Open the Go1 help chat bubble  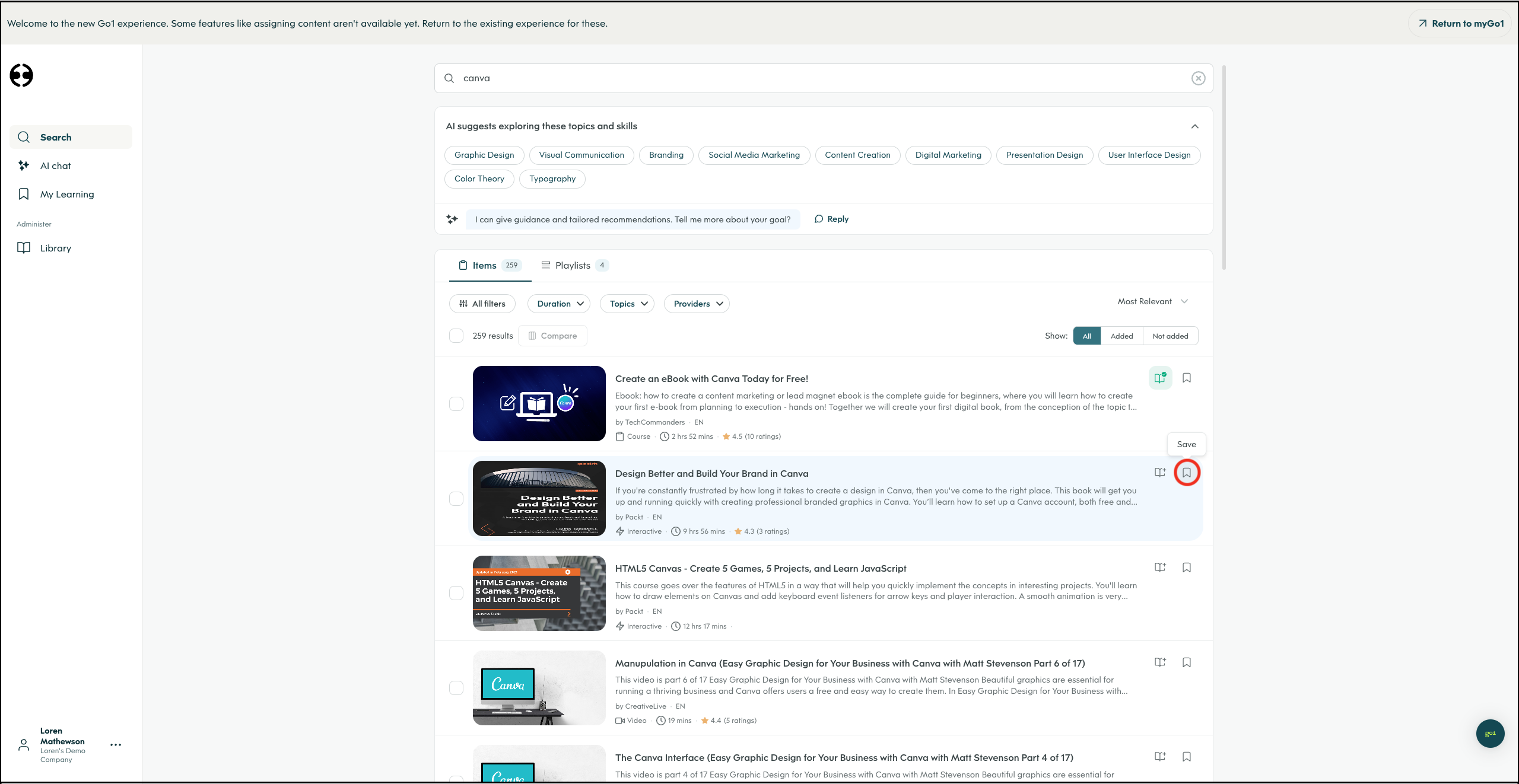click(1489, 734)
